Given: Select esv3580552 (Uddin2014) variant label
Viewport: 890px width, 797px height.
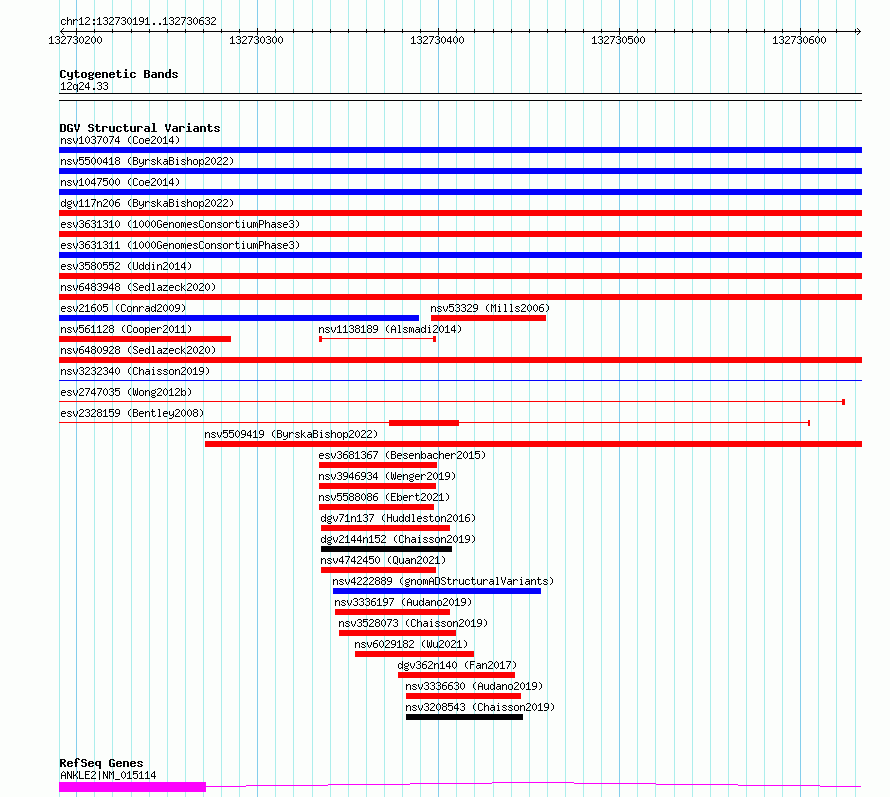Looking at the screenshot, I should [x=126, y=266].
